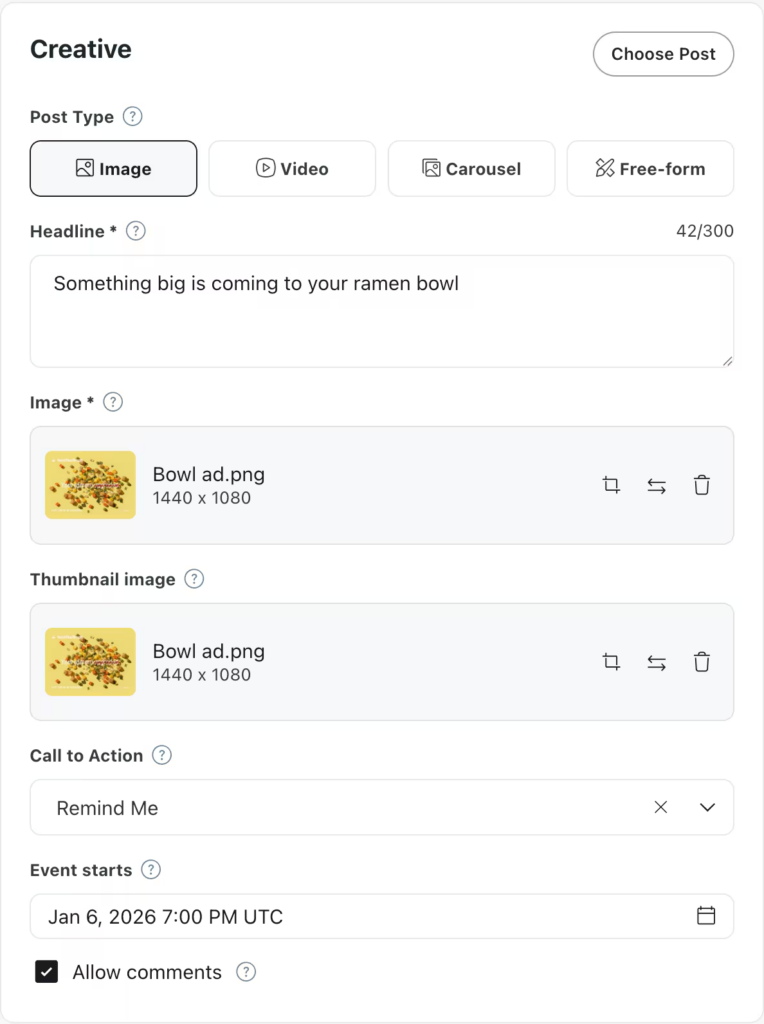Crop the main Bowl ad.png image

pos(611,486)
